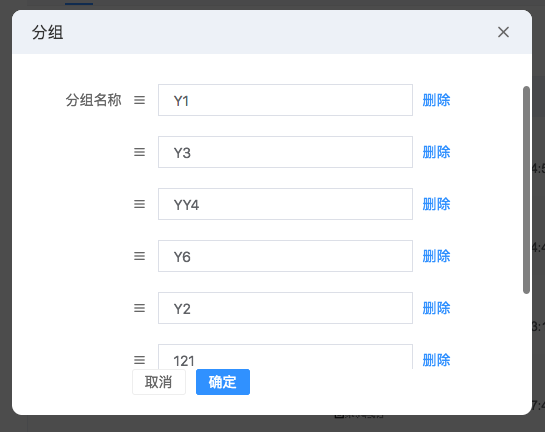
Task: Click the drag handle icon beside YY4
Action: tap(139, 204)
